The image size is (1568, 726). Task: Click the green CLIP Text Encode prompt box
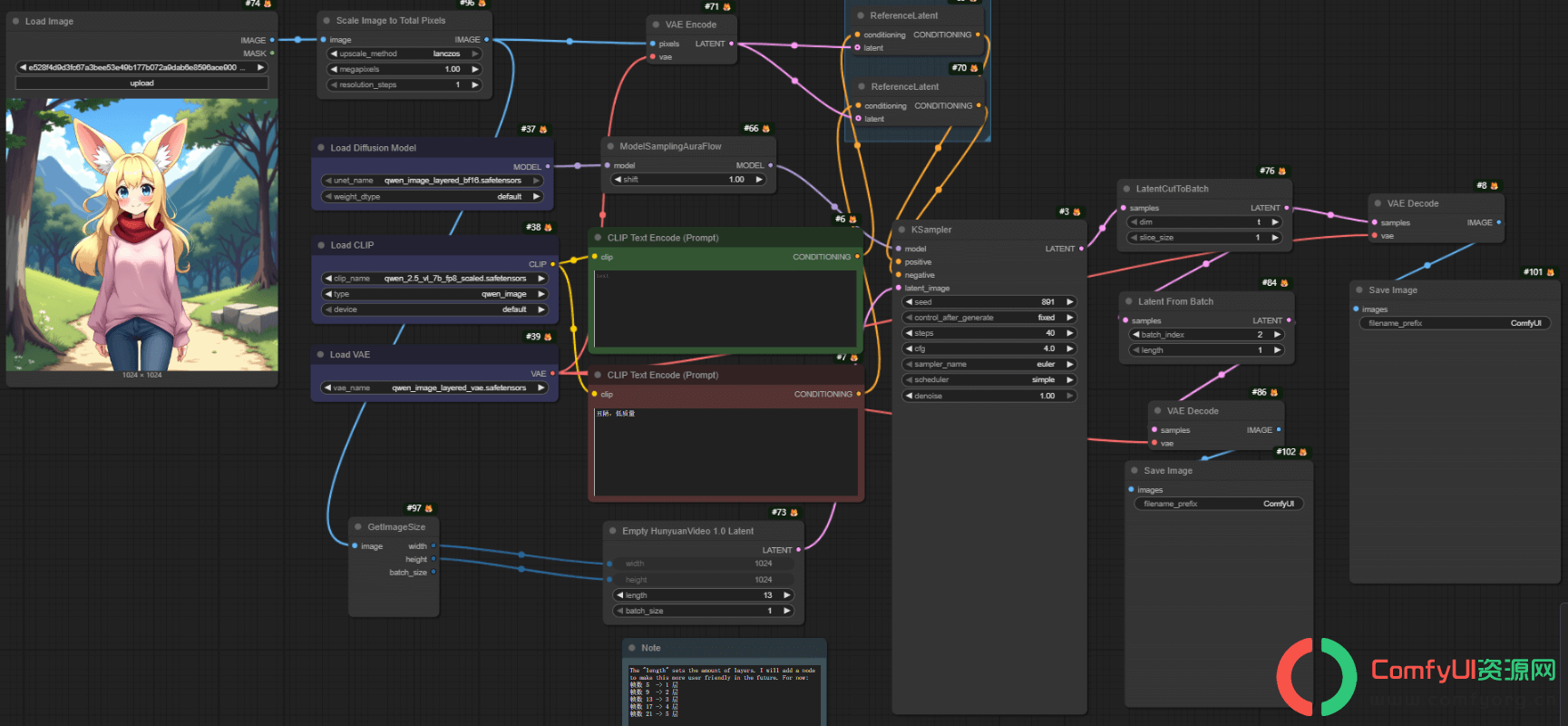(725, 308)
